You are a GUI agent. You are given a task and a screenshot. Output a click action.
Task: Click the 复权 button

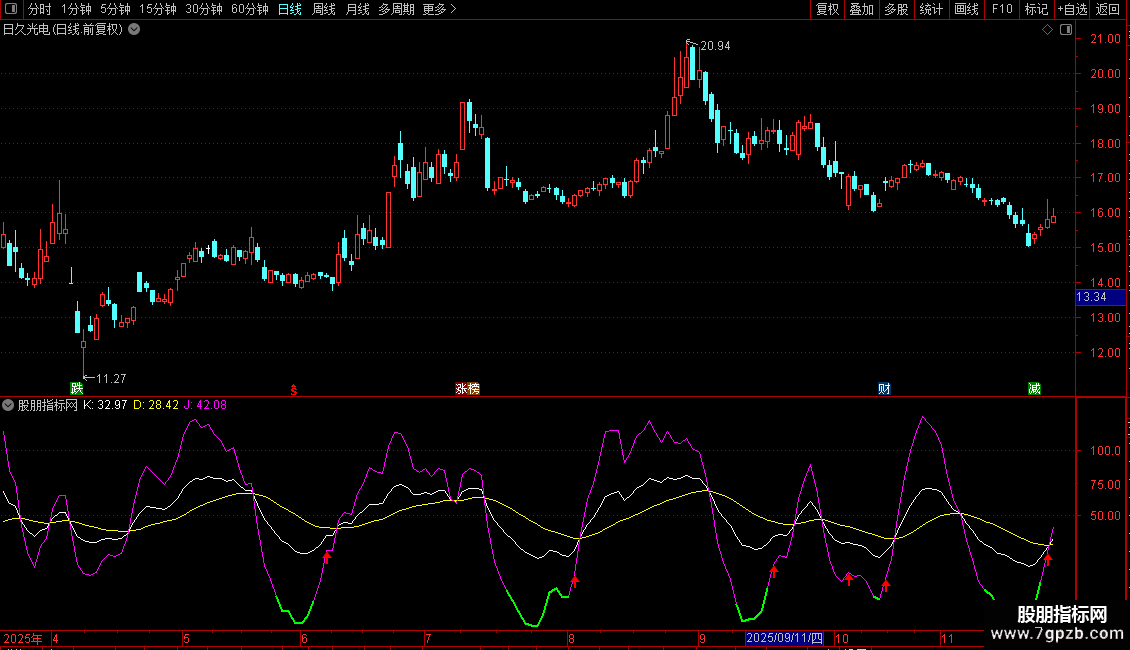point(827,9)
